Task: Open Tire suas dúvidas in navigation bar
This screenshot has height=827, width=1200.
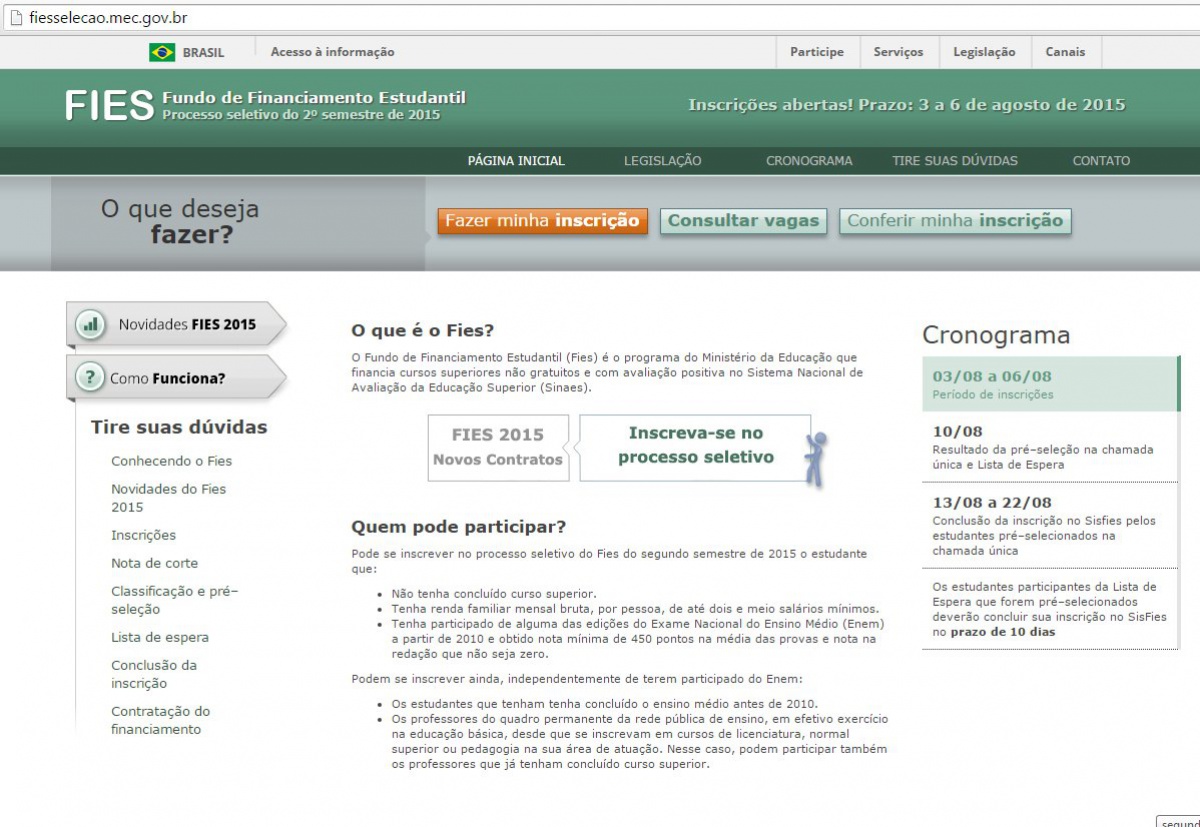Action: tap(954, 161)
